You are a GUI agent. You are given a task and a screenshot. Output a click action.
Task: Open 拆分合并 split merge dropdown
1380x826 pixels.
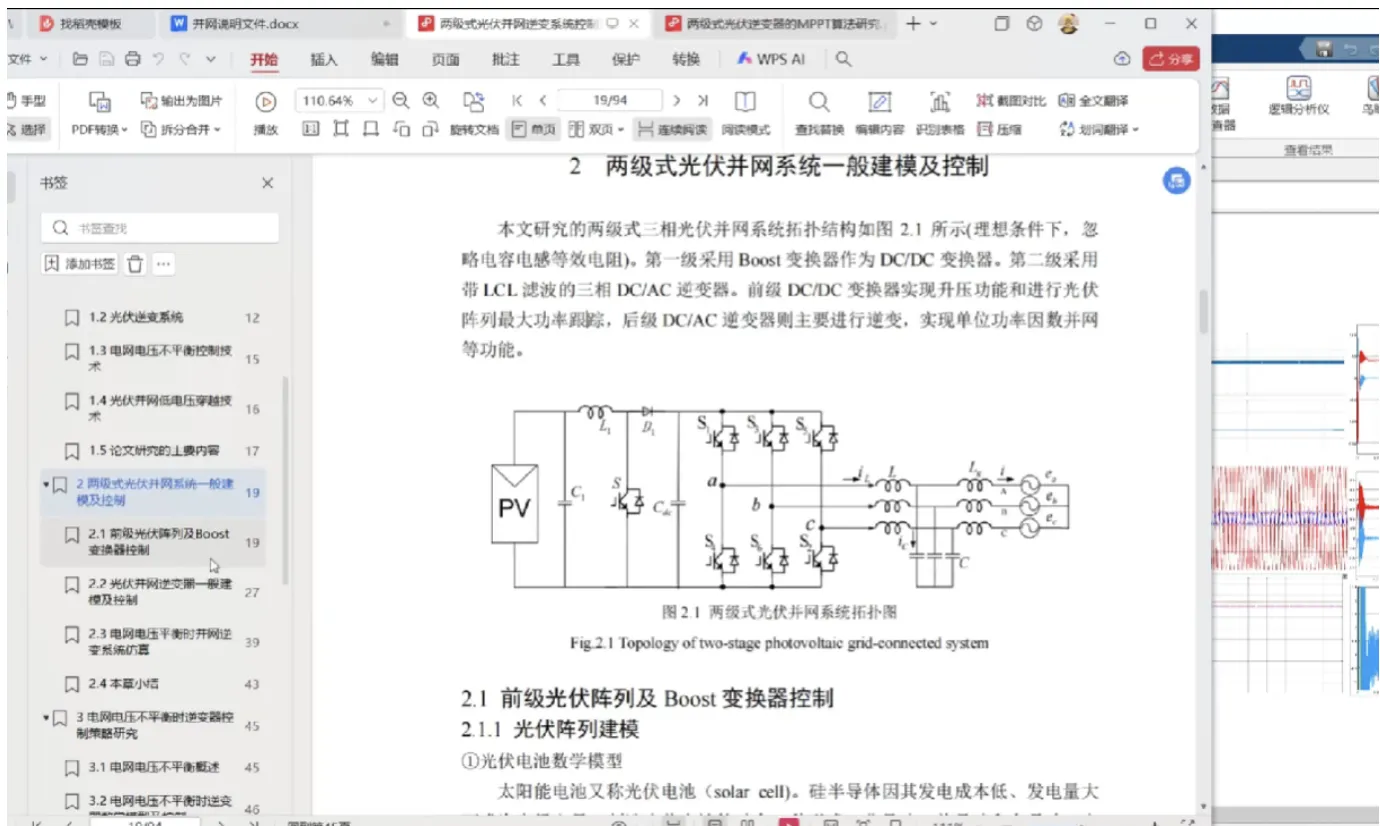pyautogui.click(x=181, y=129)
